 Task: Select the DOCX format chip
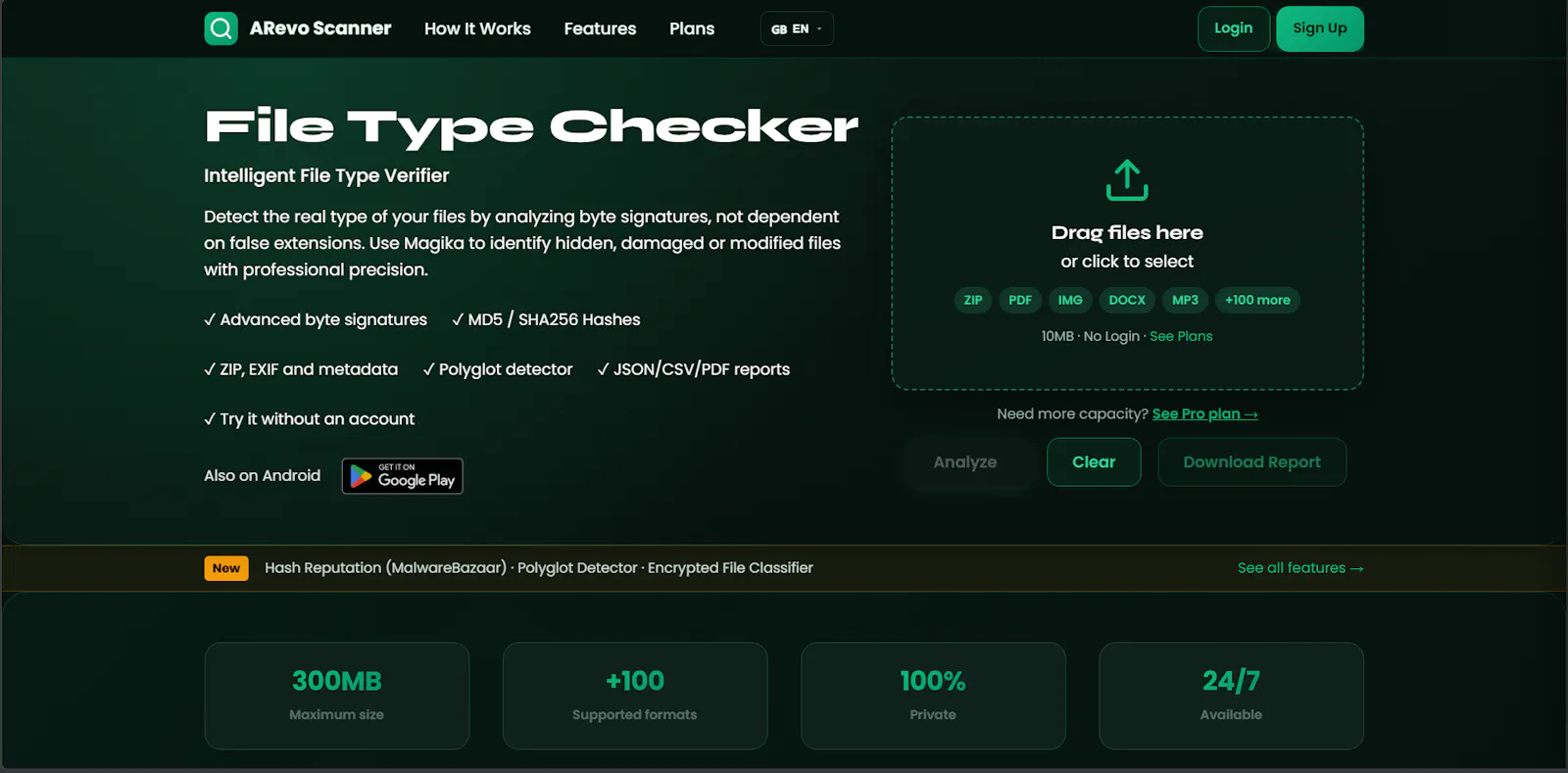(x=1127, y=300)
